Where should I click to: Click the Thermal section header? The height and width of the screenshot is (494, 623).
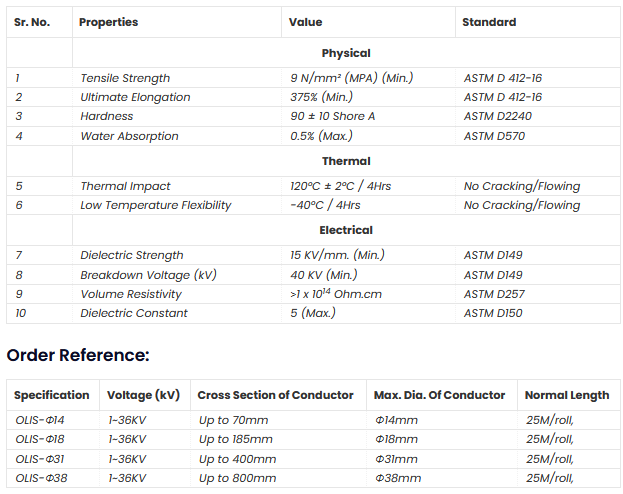pos(346,161)
